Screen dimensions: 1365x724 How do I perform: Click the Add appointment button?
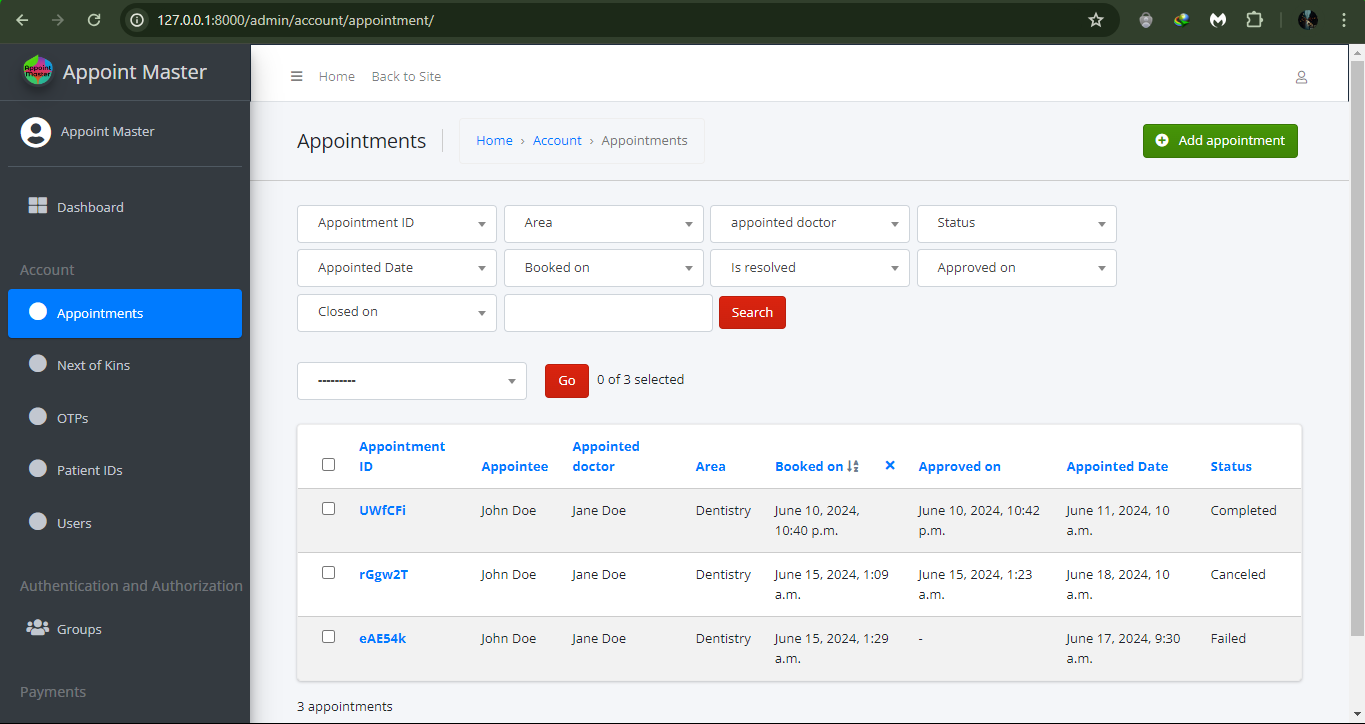1220,141
